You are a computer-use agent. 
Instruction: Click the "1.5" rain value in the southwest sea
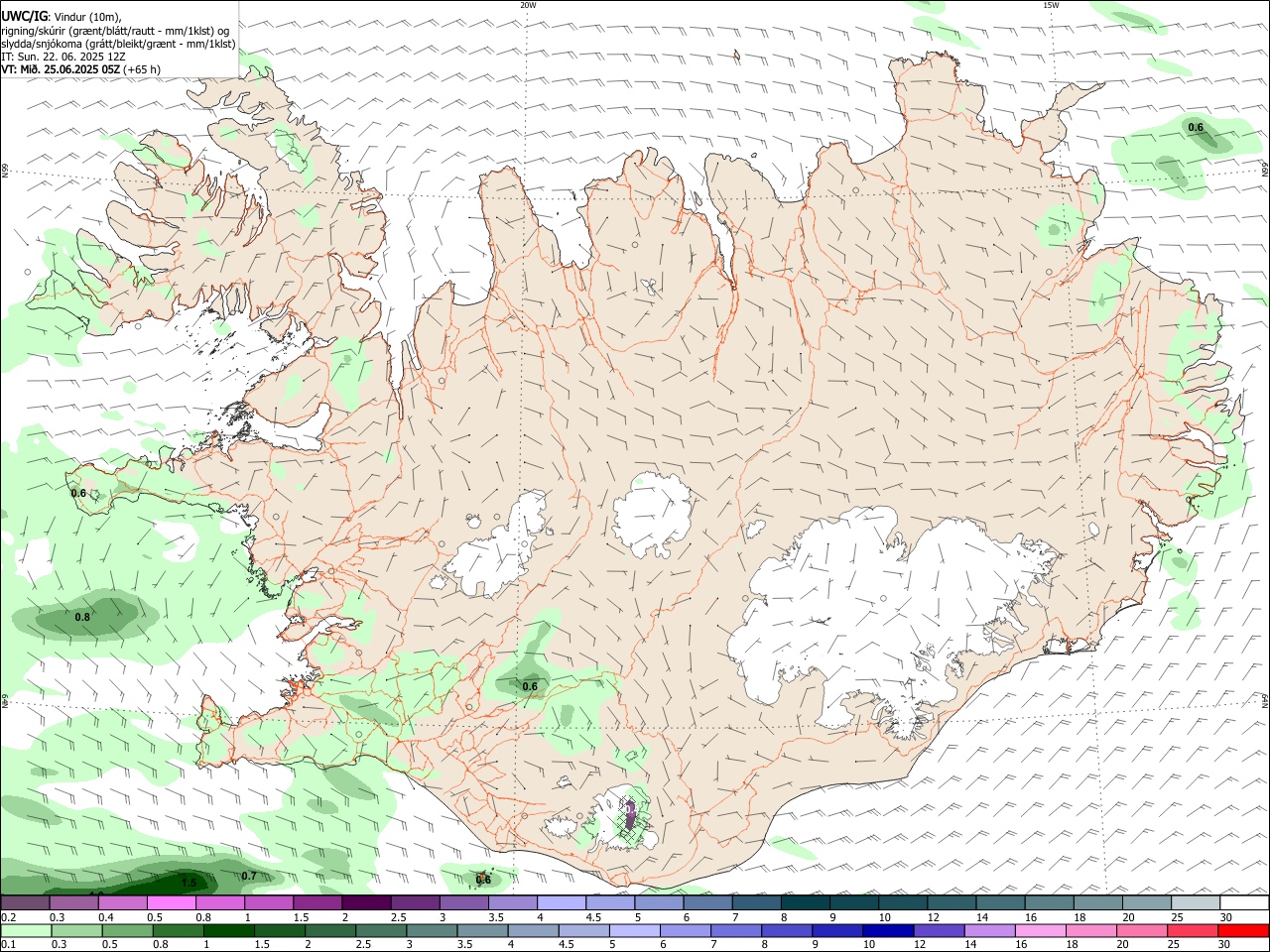(x=189, y=882)
